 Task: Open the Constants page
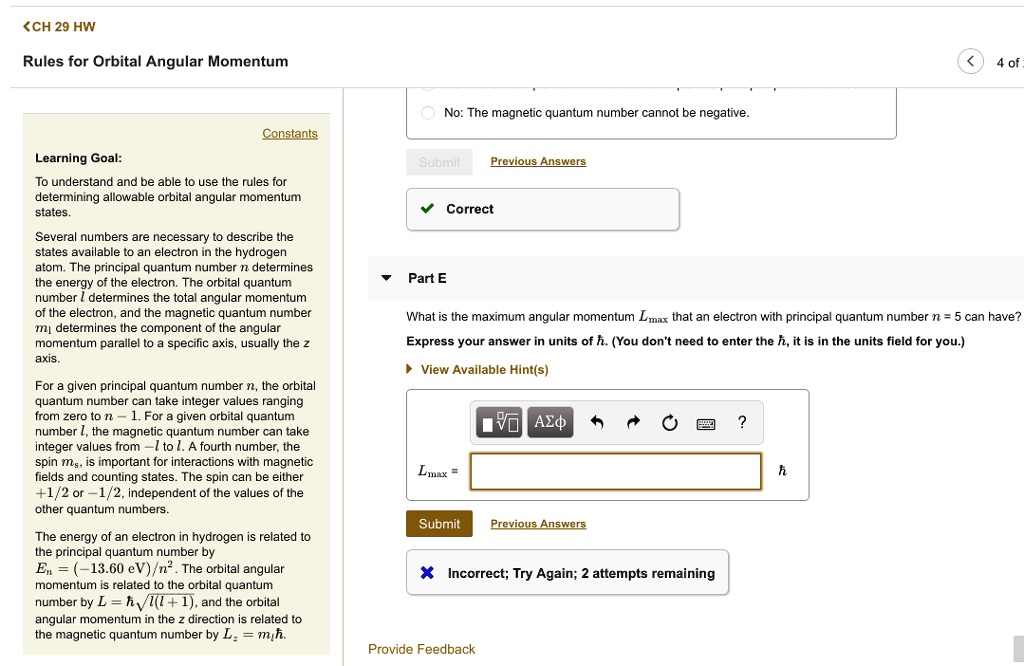(290, 133)
